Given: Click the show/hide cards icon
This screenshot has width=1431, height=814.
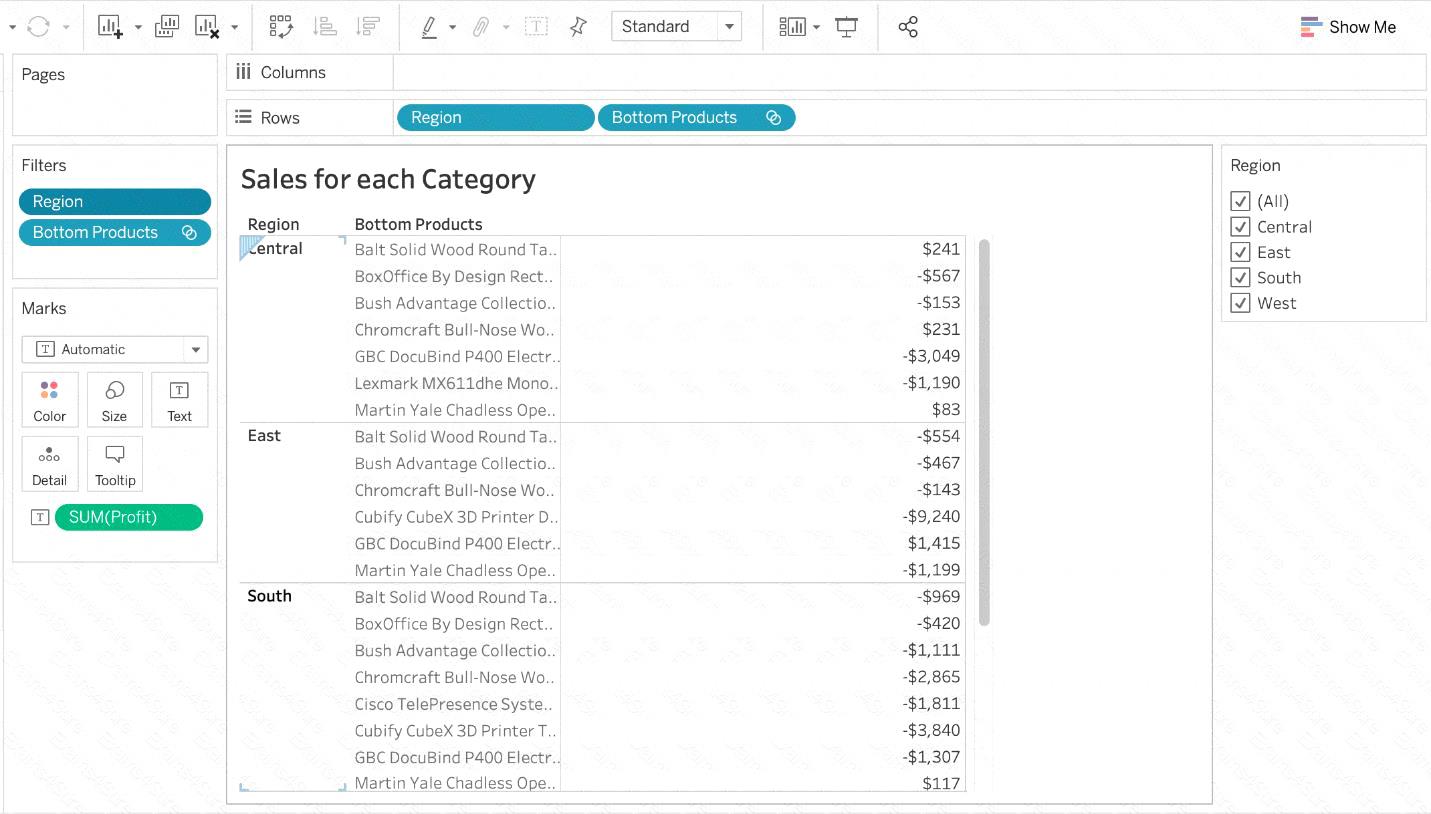Looking at the screenshot, I should 793,27.
